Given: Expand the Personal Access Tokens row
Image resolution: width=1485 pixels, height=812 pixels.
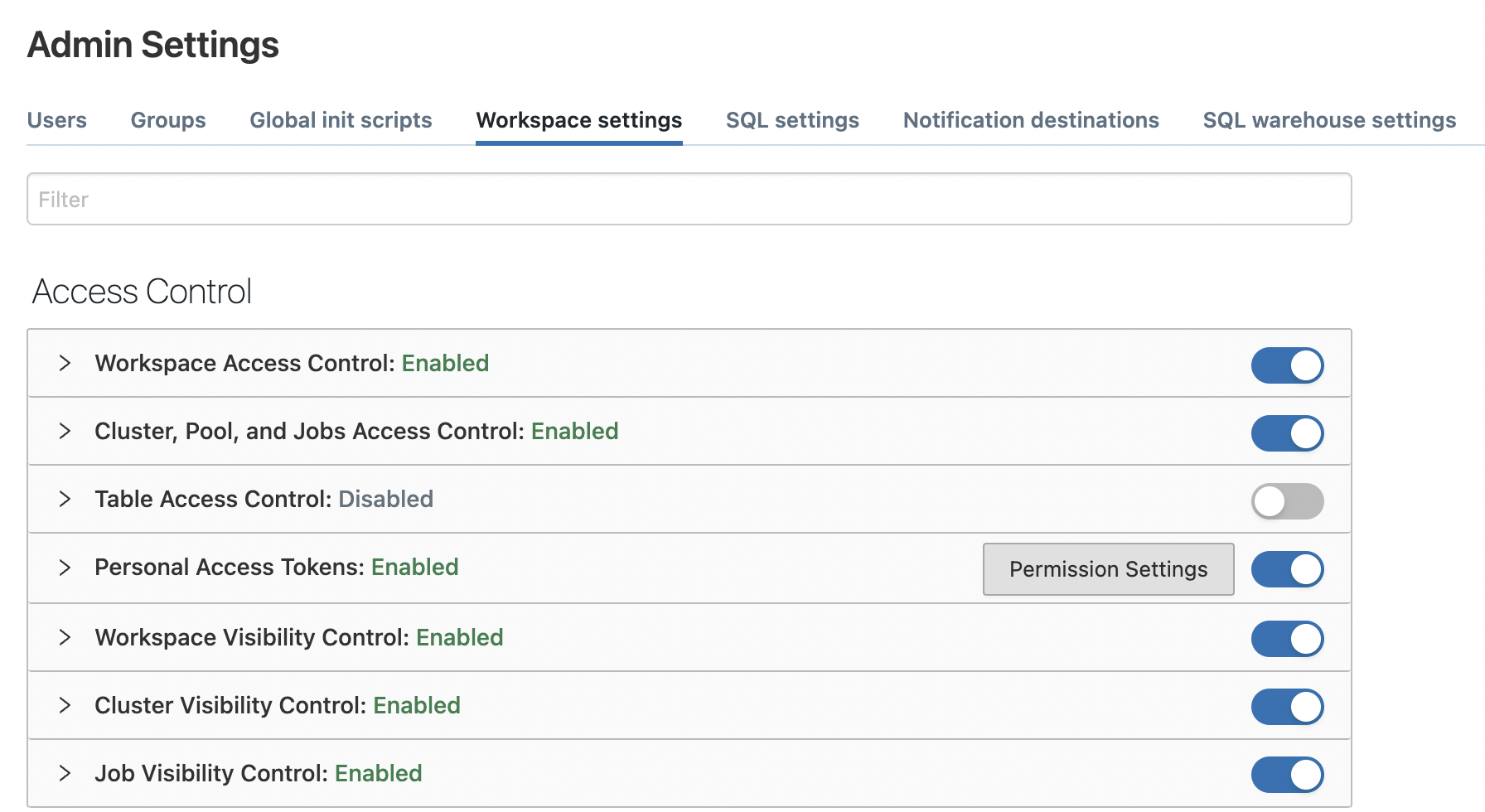Looking at the screenshot, I should click(x=65, y=568).
